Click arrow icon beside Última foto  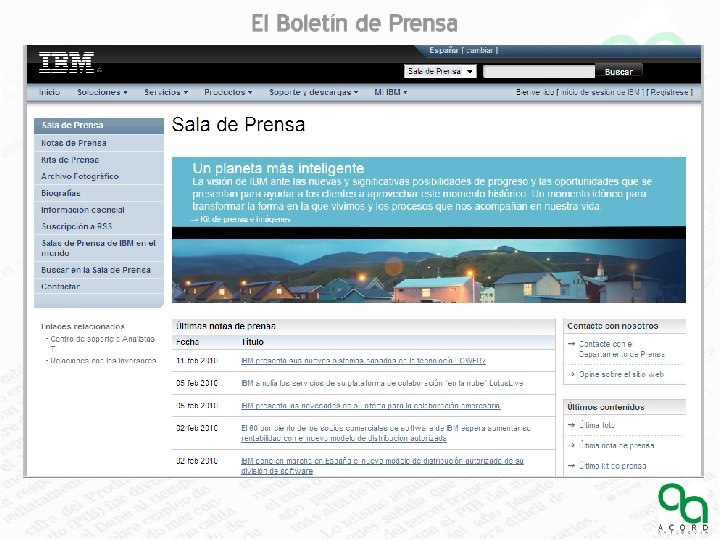coord(571,425)
